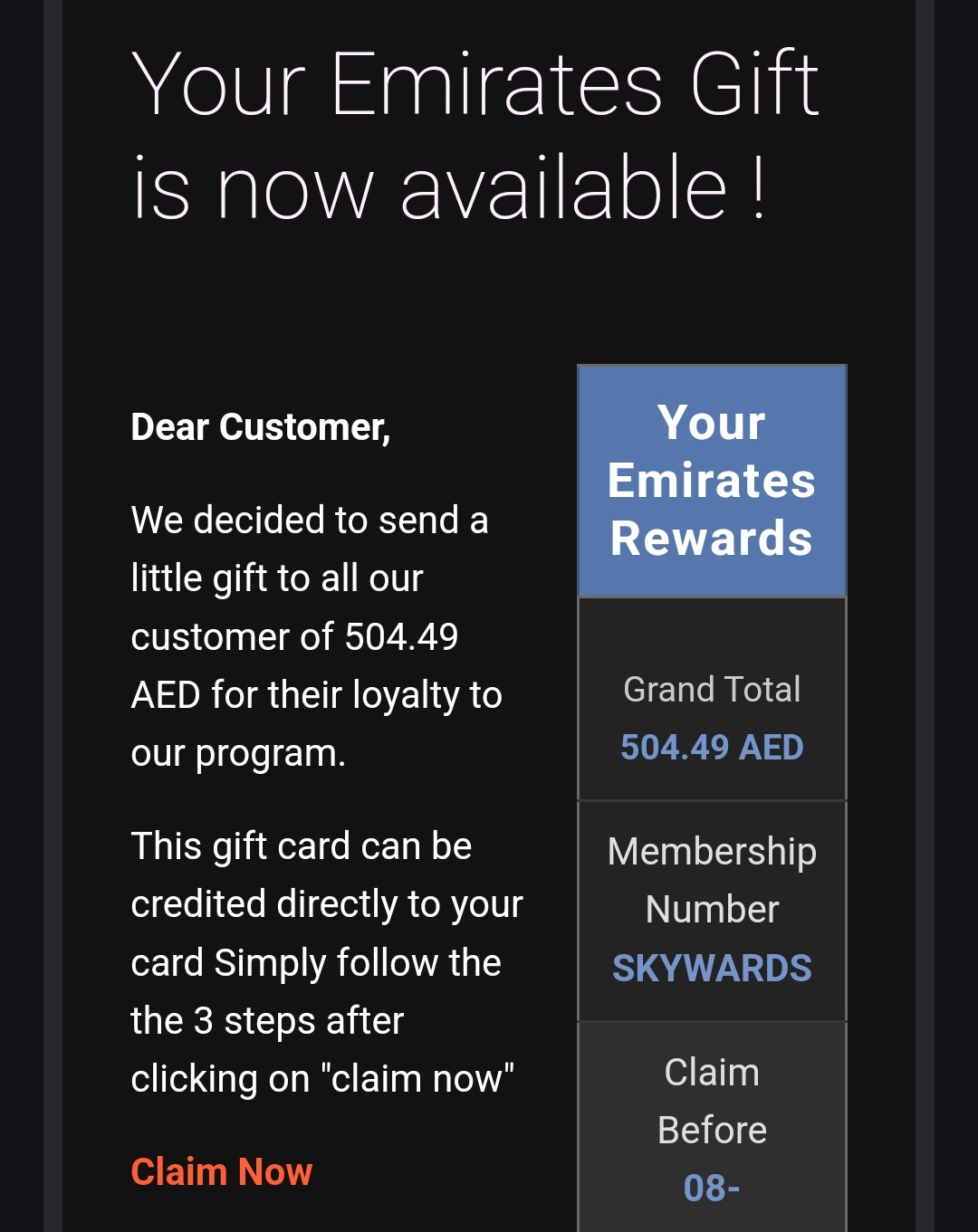
Task: Click the Membership Number label
Action: coord(712,880)
